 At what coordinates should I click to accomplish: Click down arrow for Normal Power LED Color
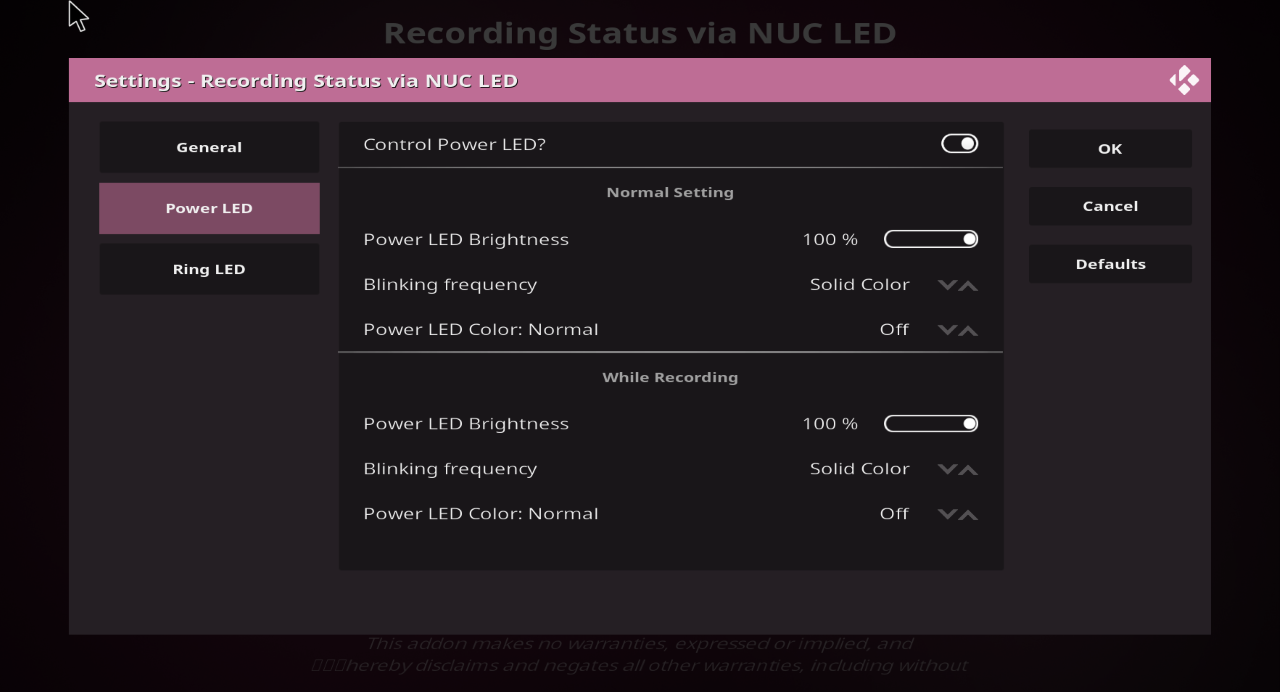947,330
